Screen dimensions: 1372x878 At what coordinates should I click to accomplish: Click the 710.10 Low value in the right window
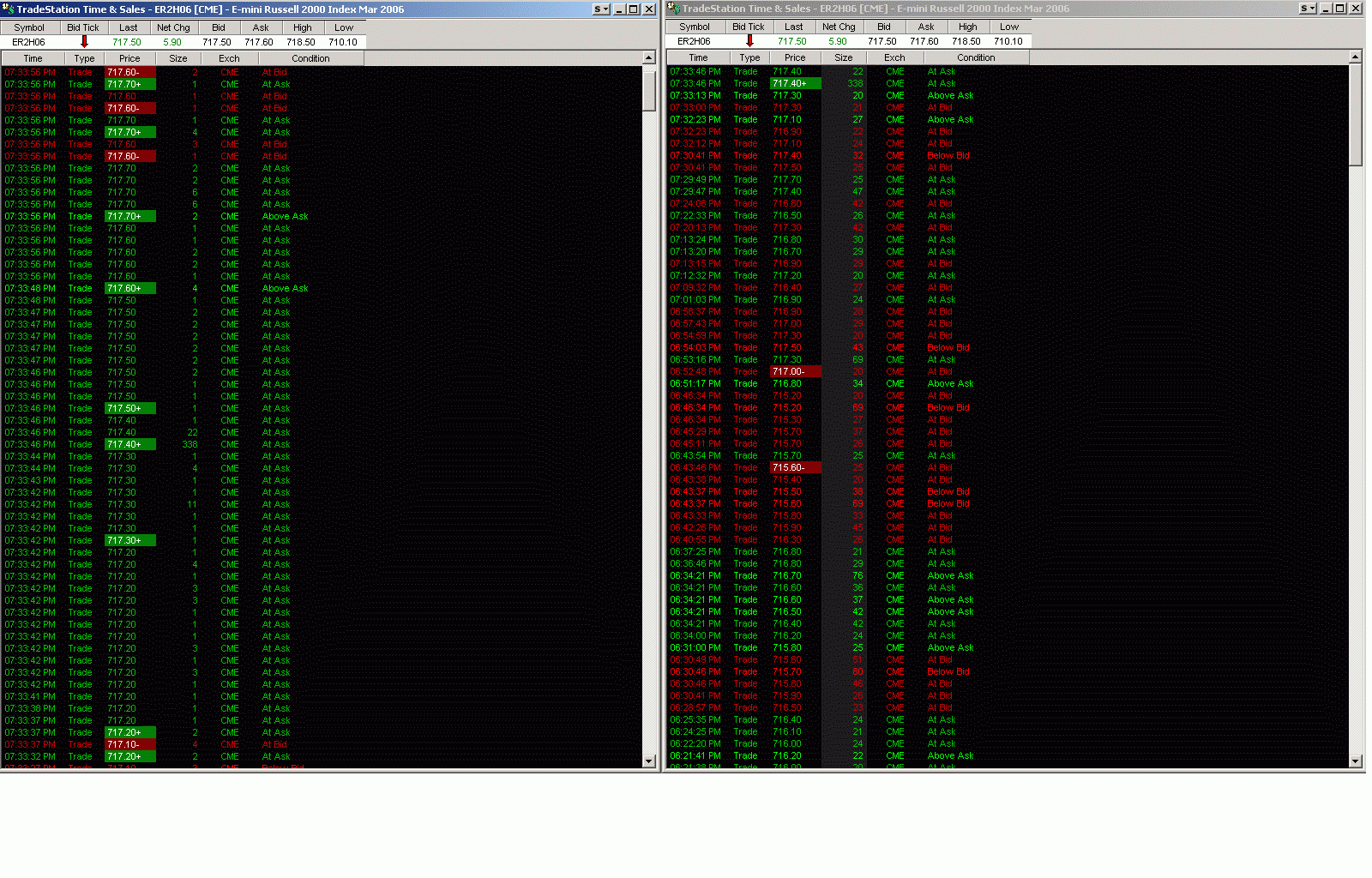coord(1008,41)
